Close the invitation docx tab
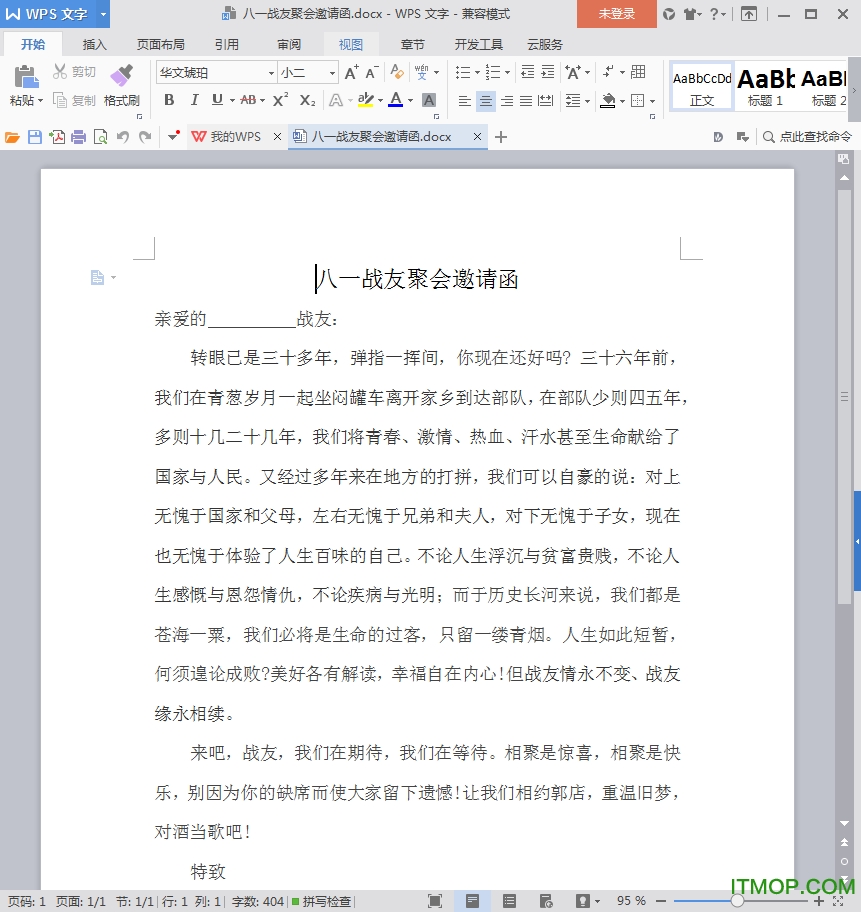This screenshot has height=912, width=861. tap(477, 137)
